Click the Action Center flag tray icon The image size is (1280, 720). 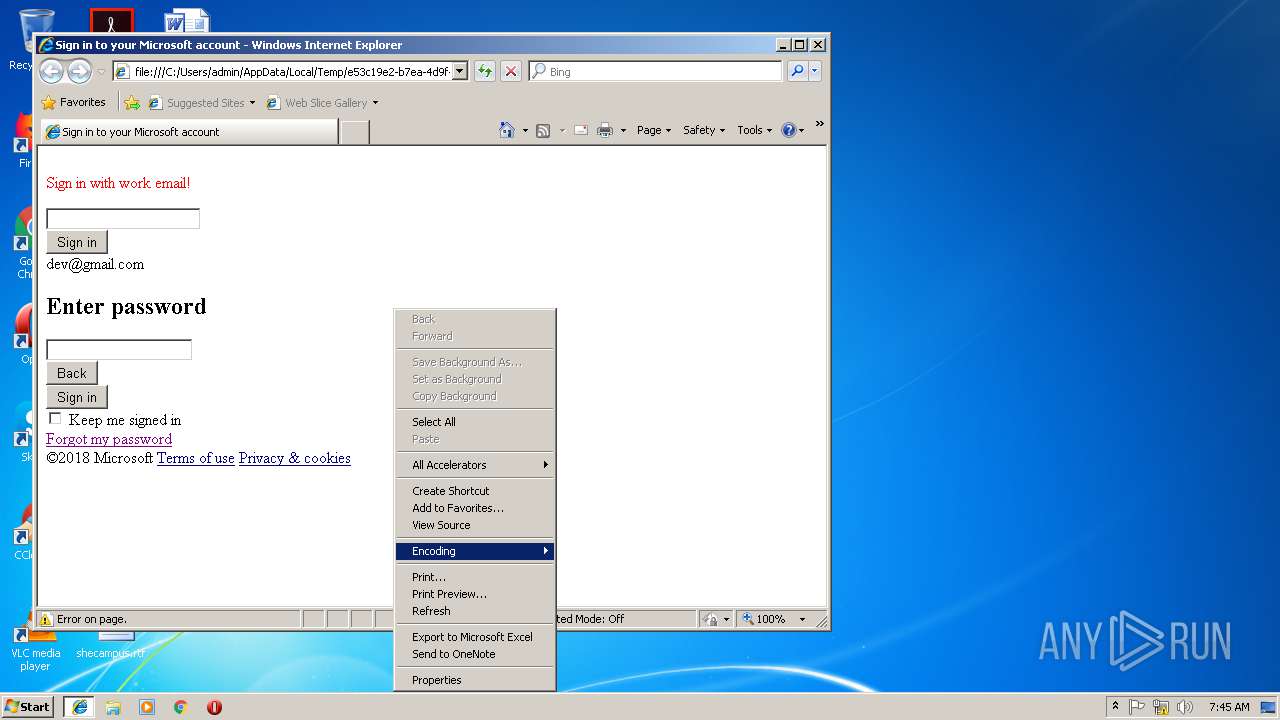(x=1137, y=706)
